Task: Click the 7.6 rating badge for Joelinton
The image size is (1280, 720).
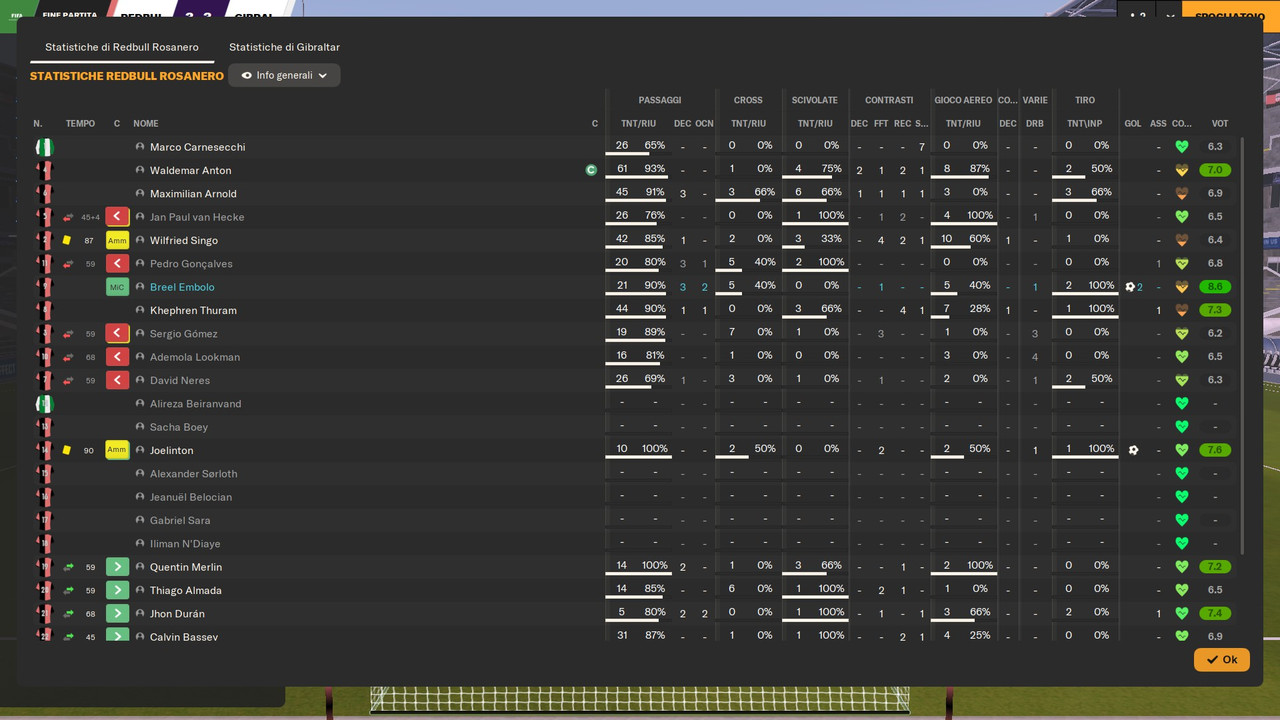Action: point(1216,450)
